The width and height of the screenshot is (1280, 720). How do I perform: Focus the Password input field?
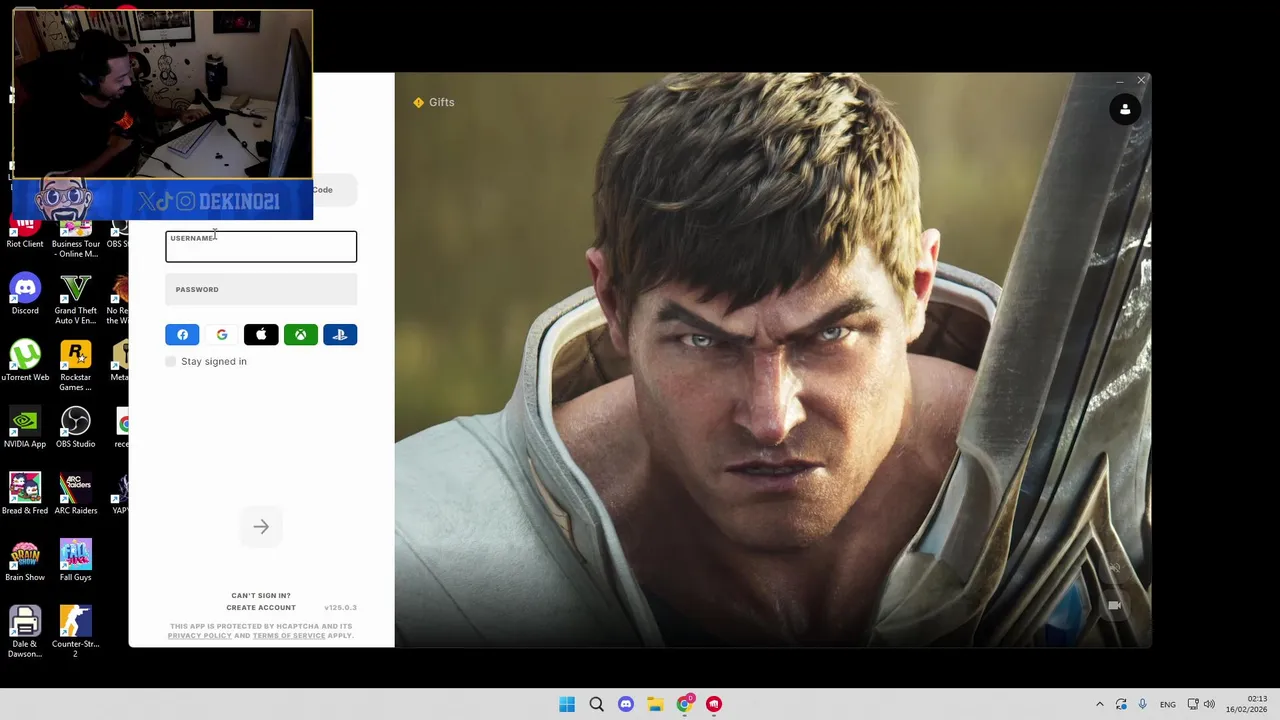pos(261,290)
